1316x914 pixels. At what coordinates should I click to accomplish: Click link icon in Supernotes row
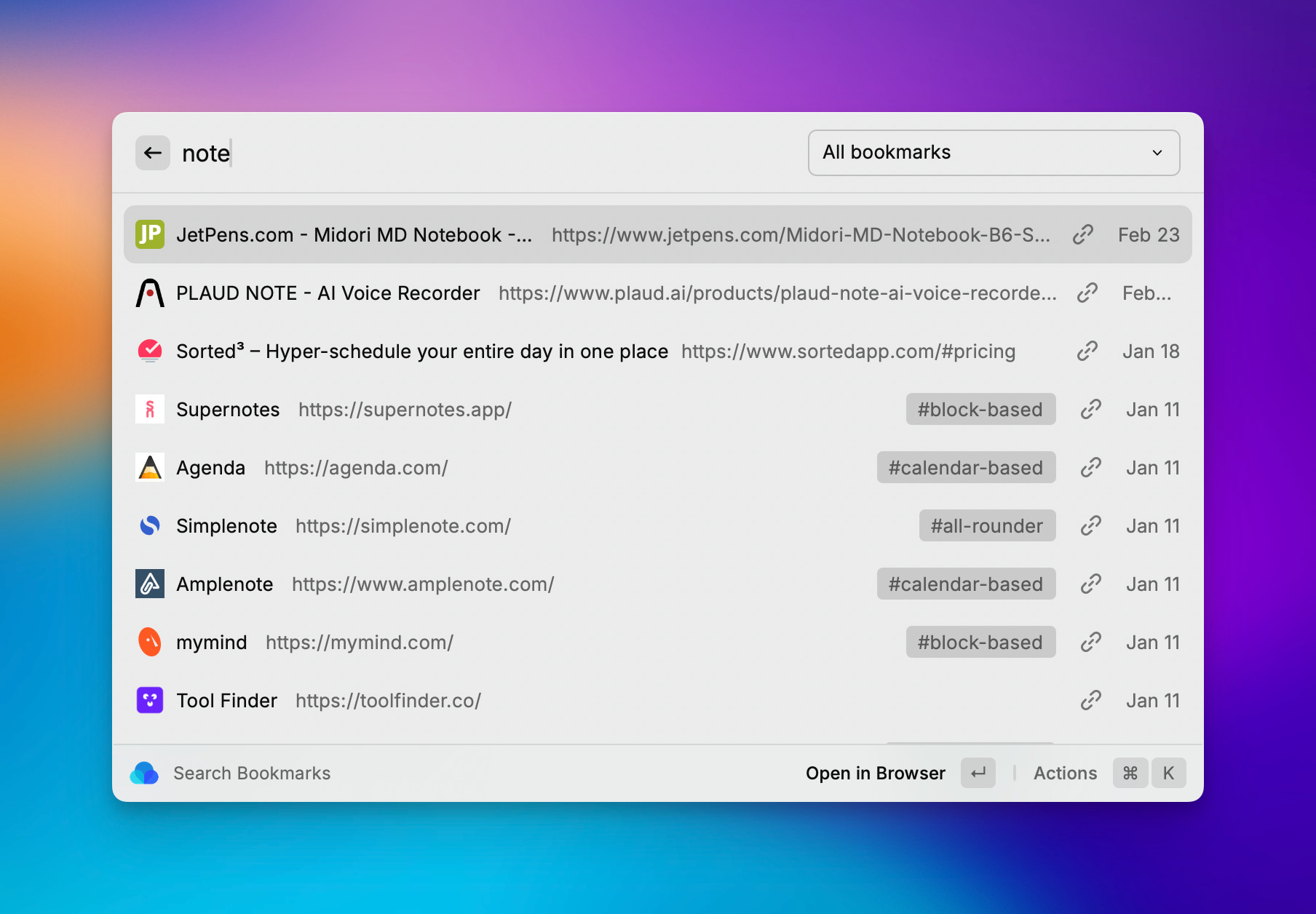[x=1091, y=409]
